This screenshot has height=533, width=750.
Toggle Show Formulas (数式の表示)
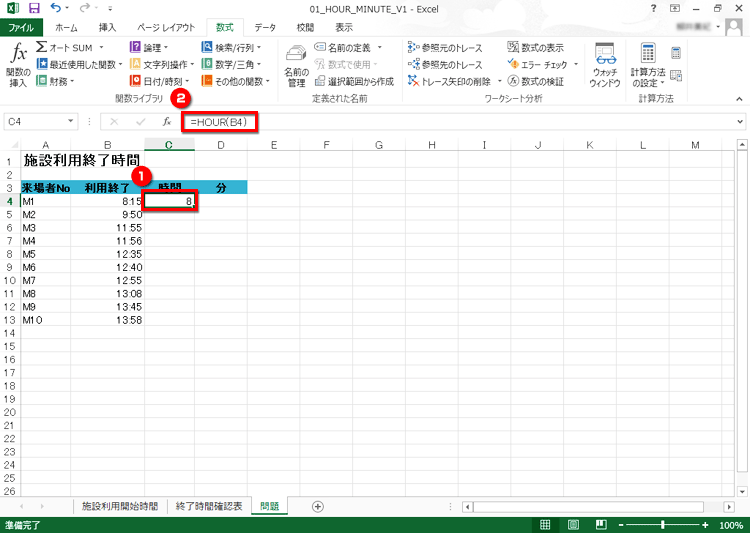coord(536,47)
